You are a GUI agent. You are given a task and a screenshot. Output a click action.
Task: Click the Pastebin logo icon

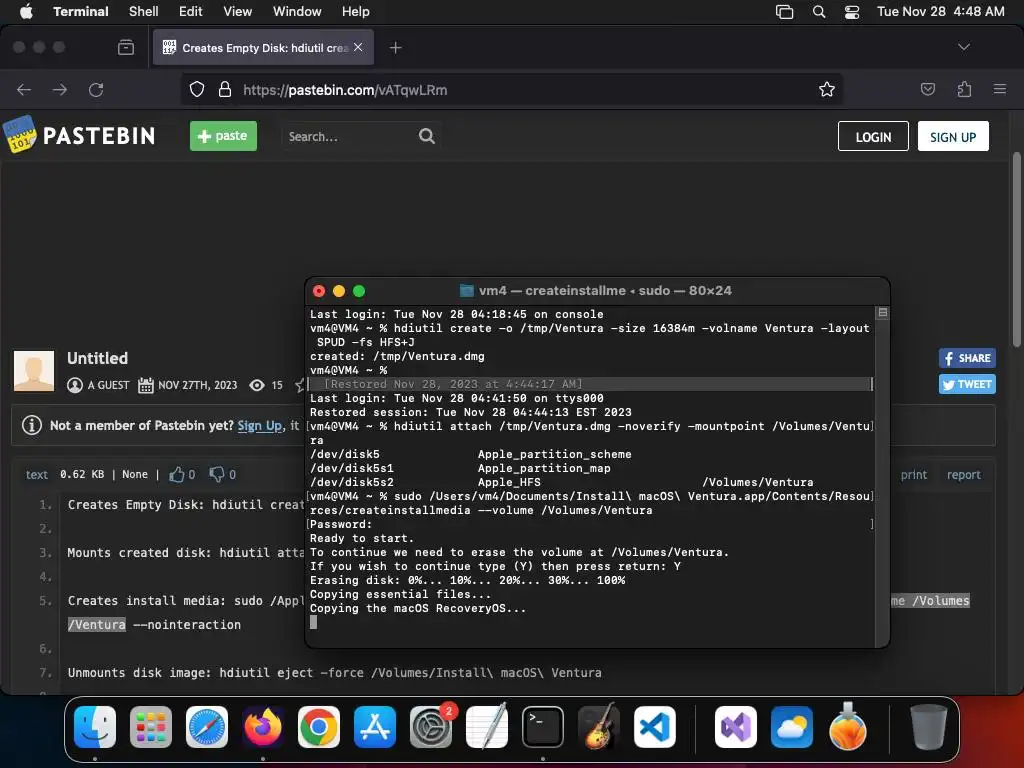coord(20,135)
